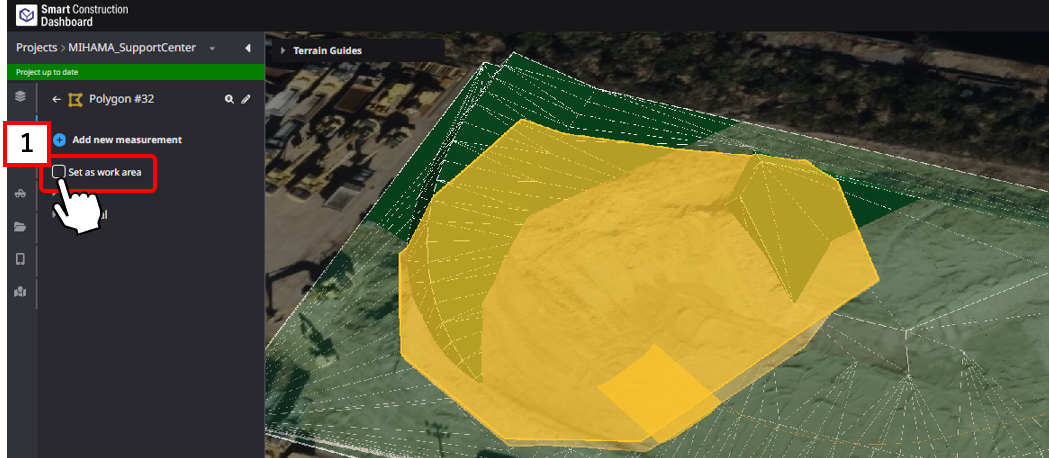Go to Projects in the breadcrumb
This screenshot has width=1049, height=458.
pyautogui.click(x=38, y=48)
